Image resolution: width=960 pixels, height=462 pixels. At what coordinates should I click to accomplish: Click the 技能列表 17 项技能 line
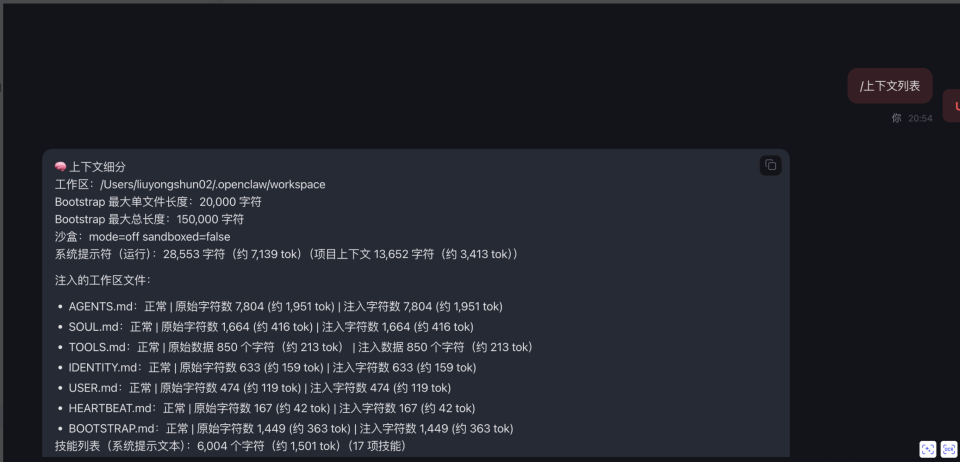pyautogui.click(x=231, y=446)
